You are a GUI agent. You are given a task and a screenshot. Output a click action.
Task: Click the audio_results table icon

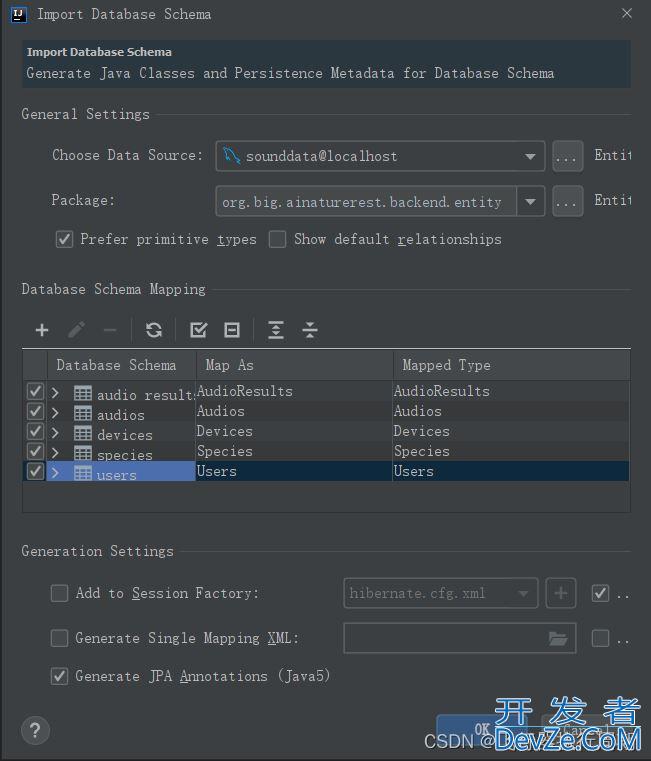click(83, 393)
